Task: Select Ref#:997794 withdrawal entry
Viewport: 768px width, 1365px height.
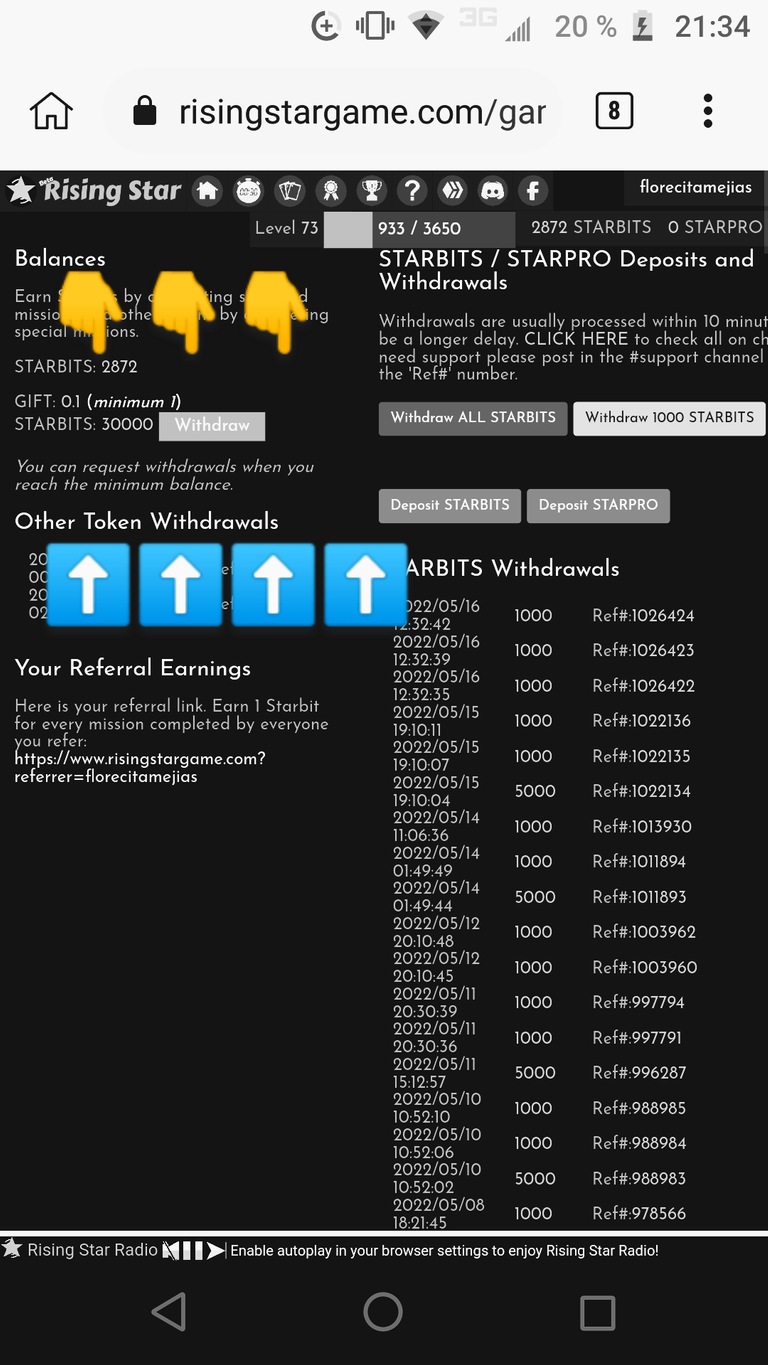Action: click(x=638, y=1003)
